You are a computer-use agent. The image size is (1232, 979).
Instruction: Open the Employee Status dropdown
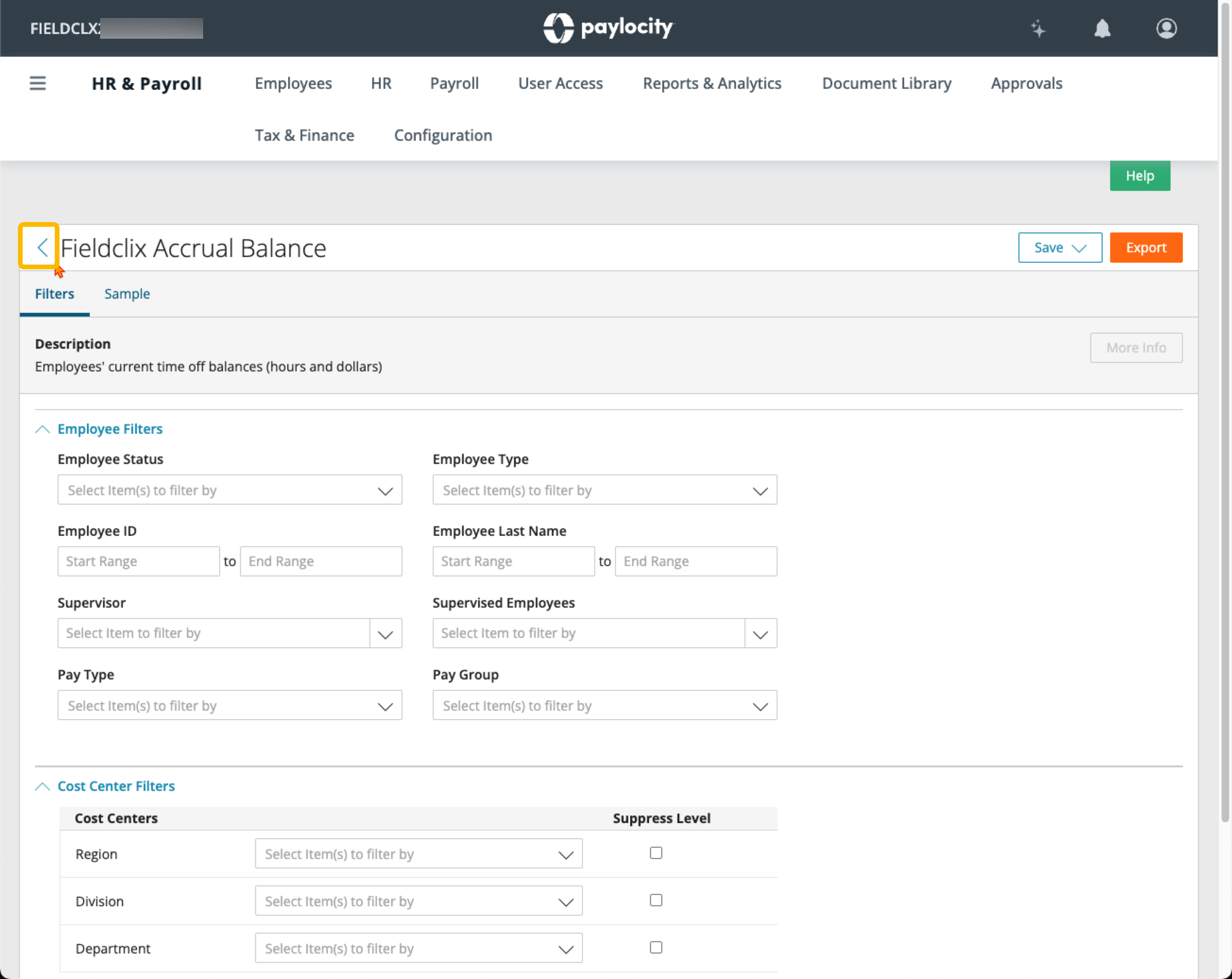click(x=230, y=490)
